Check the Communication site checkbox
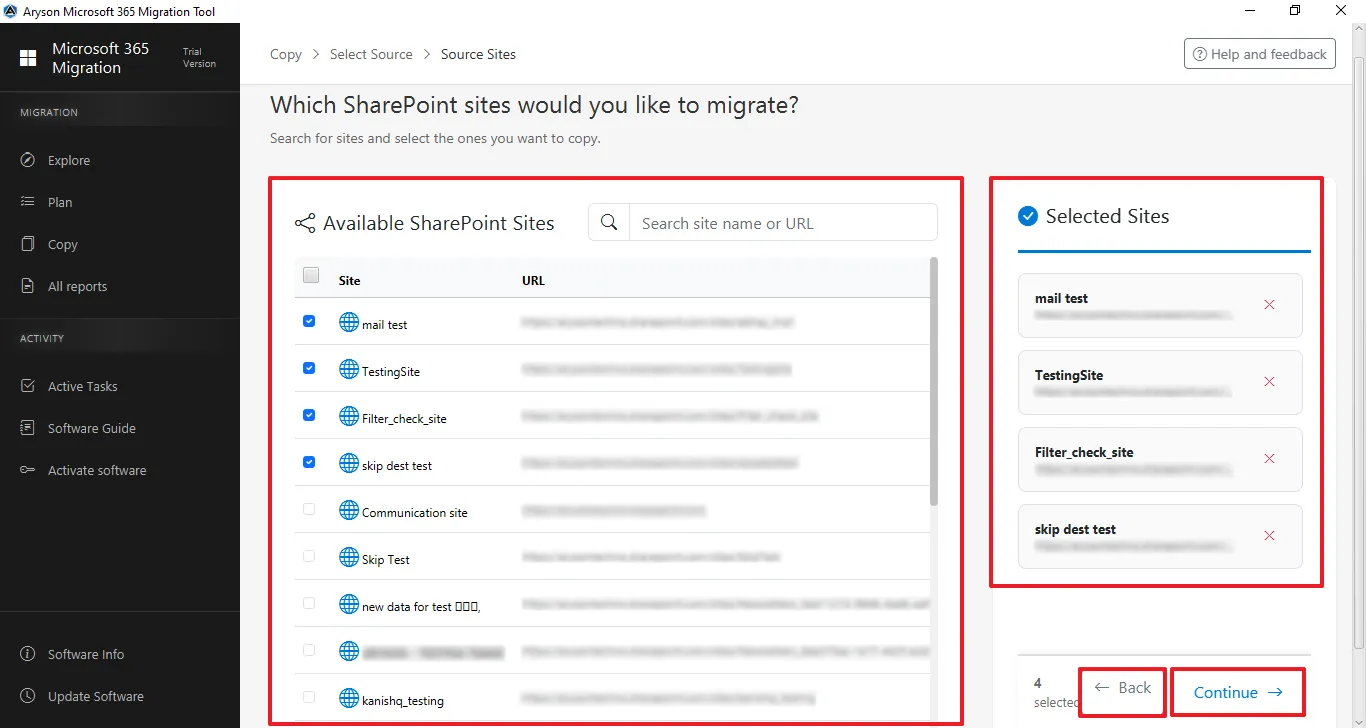1366x728 pixels. tap(309, 509)
